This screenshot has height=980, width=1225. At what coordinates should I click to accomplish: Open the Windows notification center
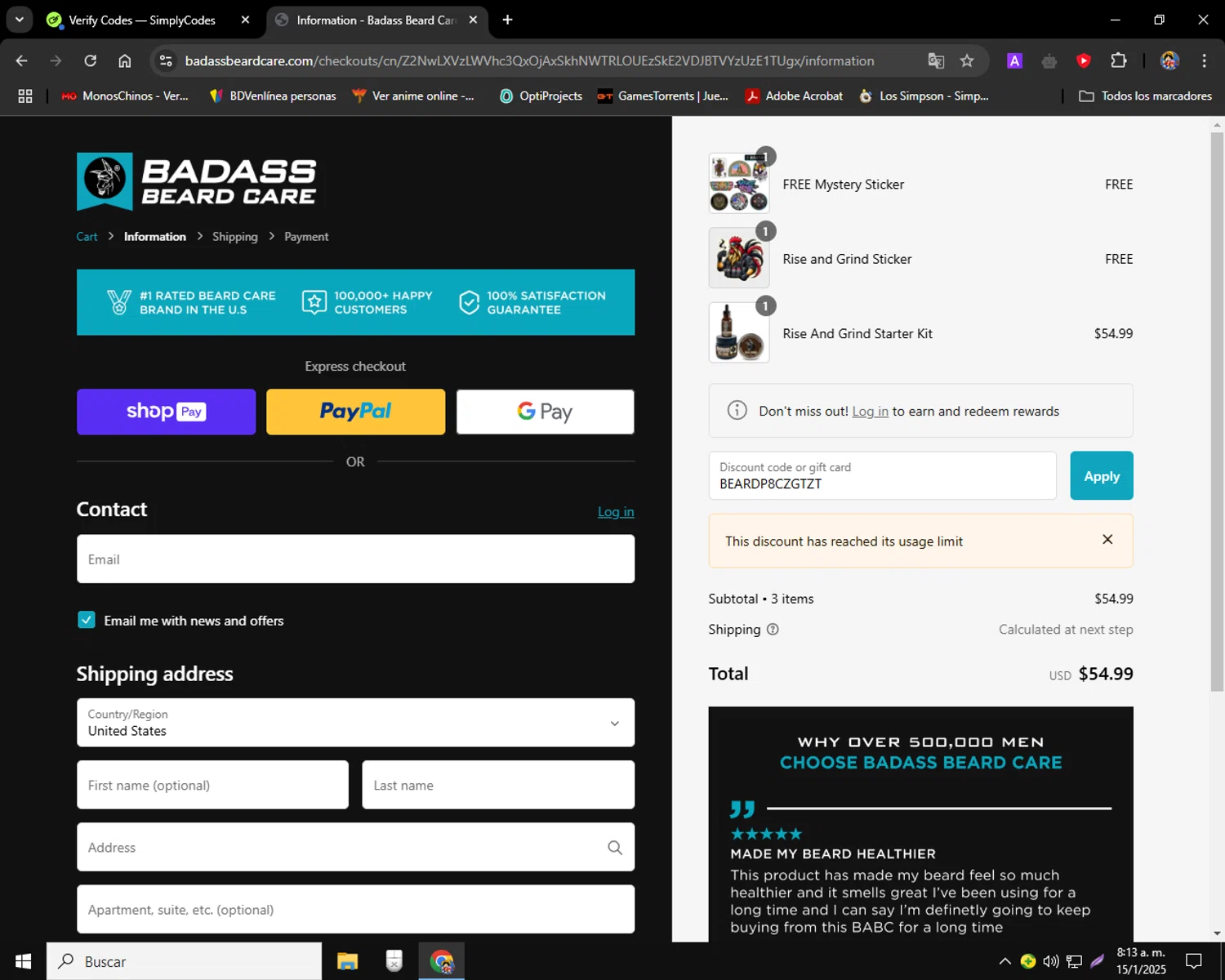coord(1194,961)
